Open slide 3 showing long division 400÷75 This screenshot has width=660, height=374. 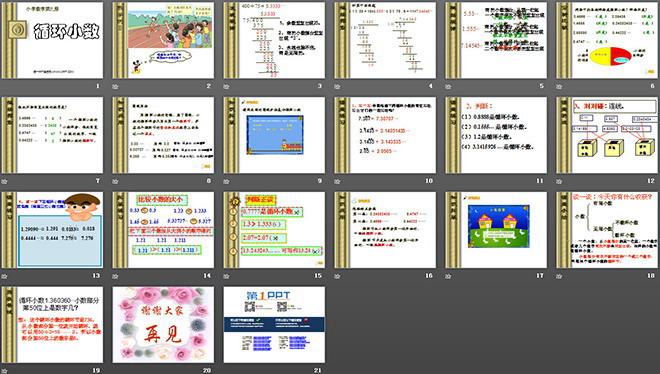point(274,40)
